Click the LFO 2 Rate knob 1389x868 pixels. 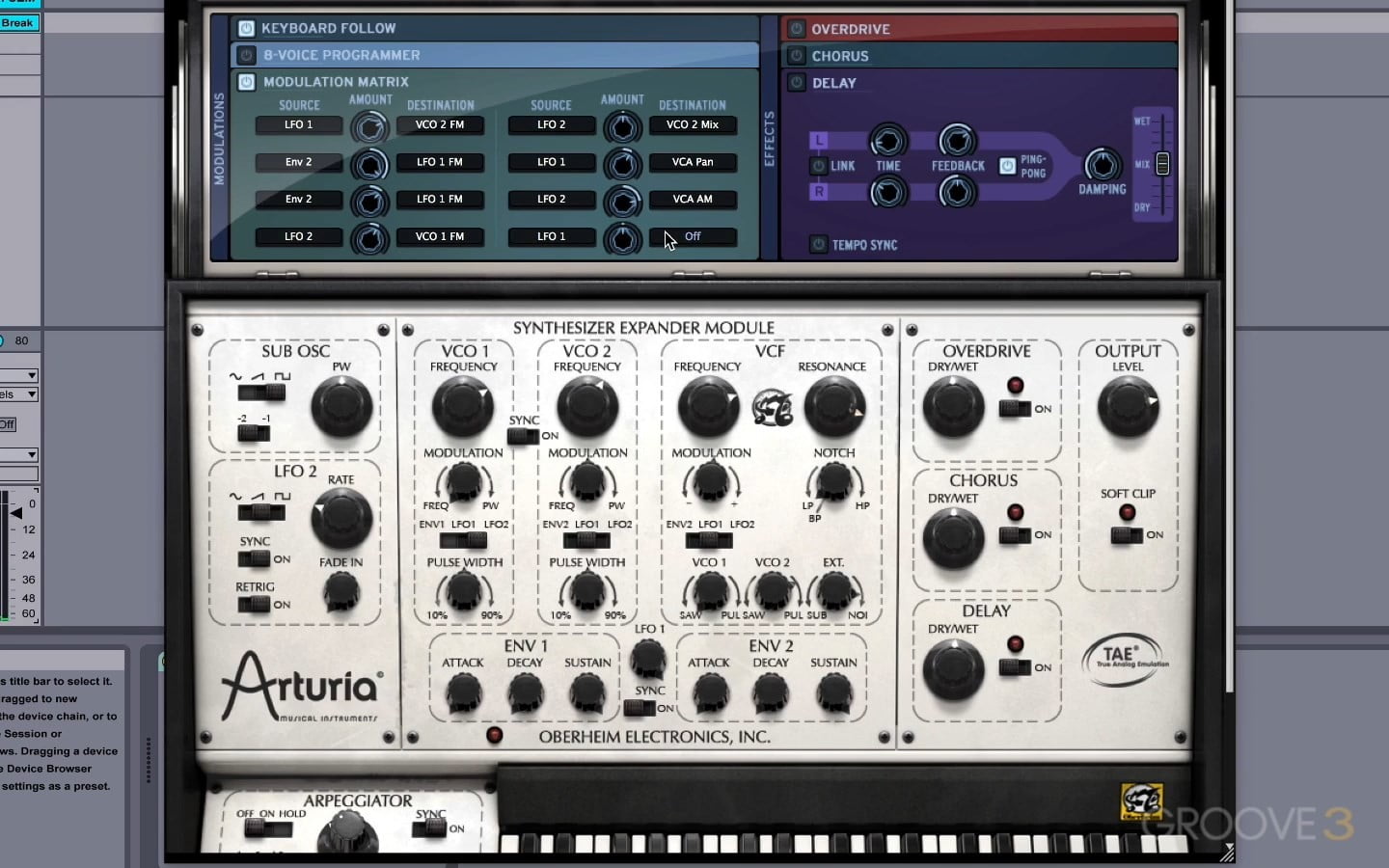pyautogui.click(x=341, y=519)
